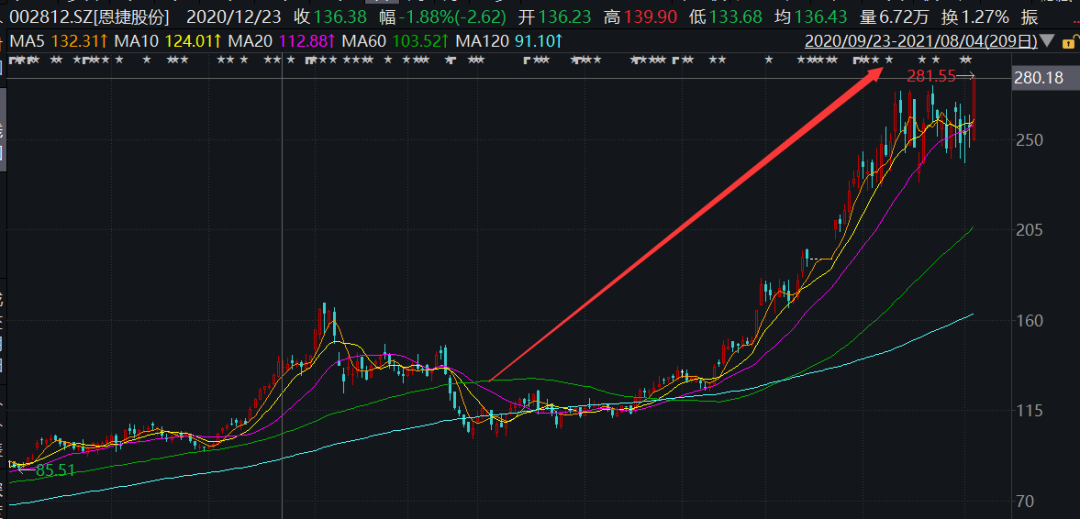Click the 160 price axis label

click(x=1030, y=320)
